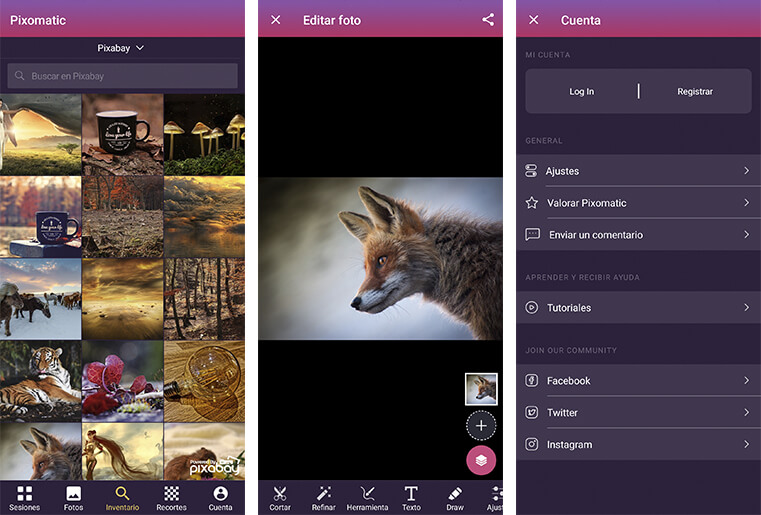
Task: Click the chevron on Valorar Pixomatic row
Action: coord(746,202)
